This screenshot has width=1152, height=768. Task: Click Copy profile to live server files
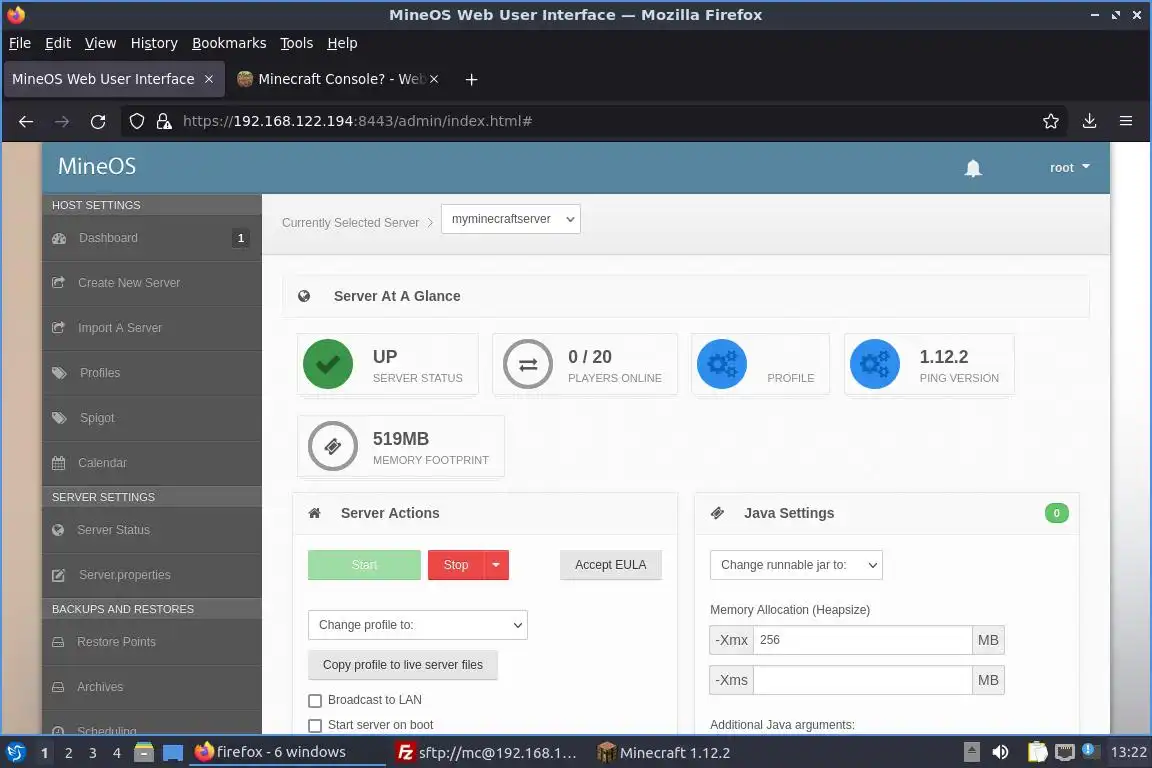coord(403,664)
